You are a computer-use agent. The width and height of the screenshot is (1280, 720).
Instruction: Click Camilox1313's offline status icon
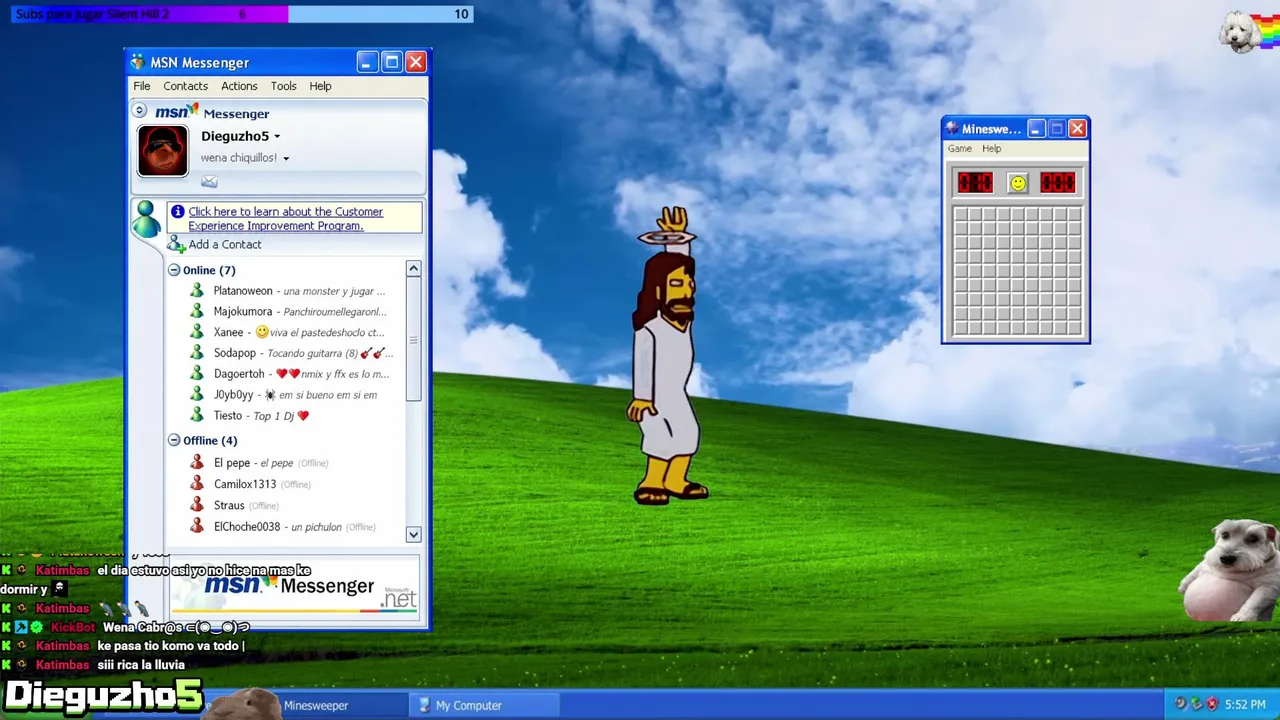197,484
